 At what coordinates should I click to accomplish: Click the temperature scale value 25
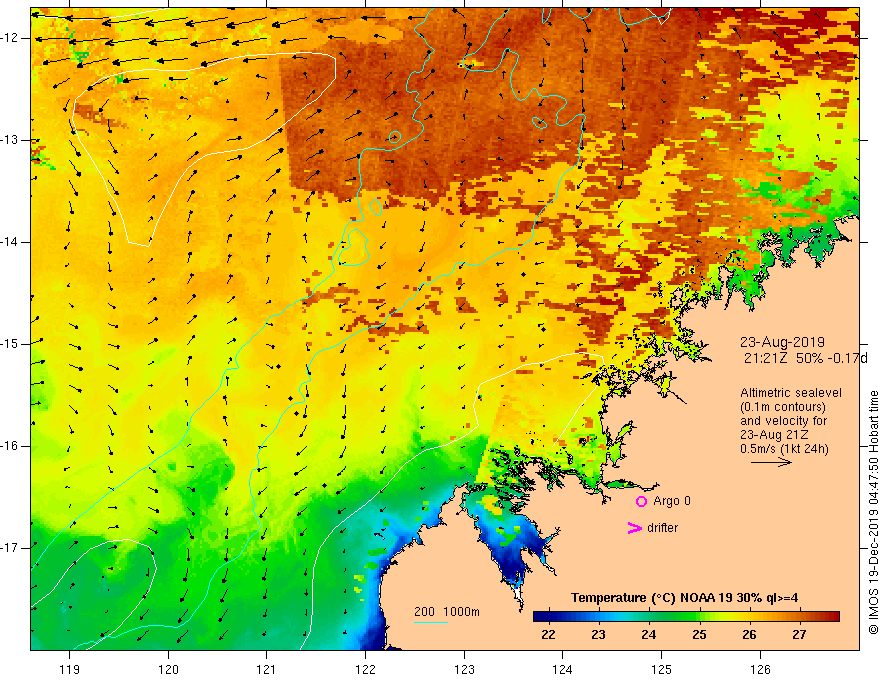pos(699,635)
